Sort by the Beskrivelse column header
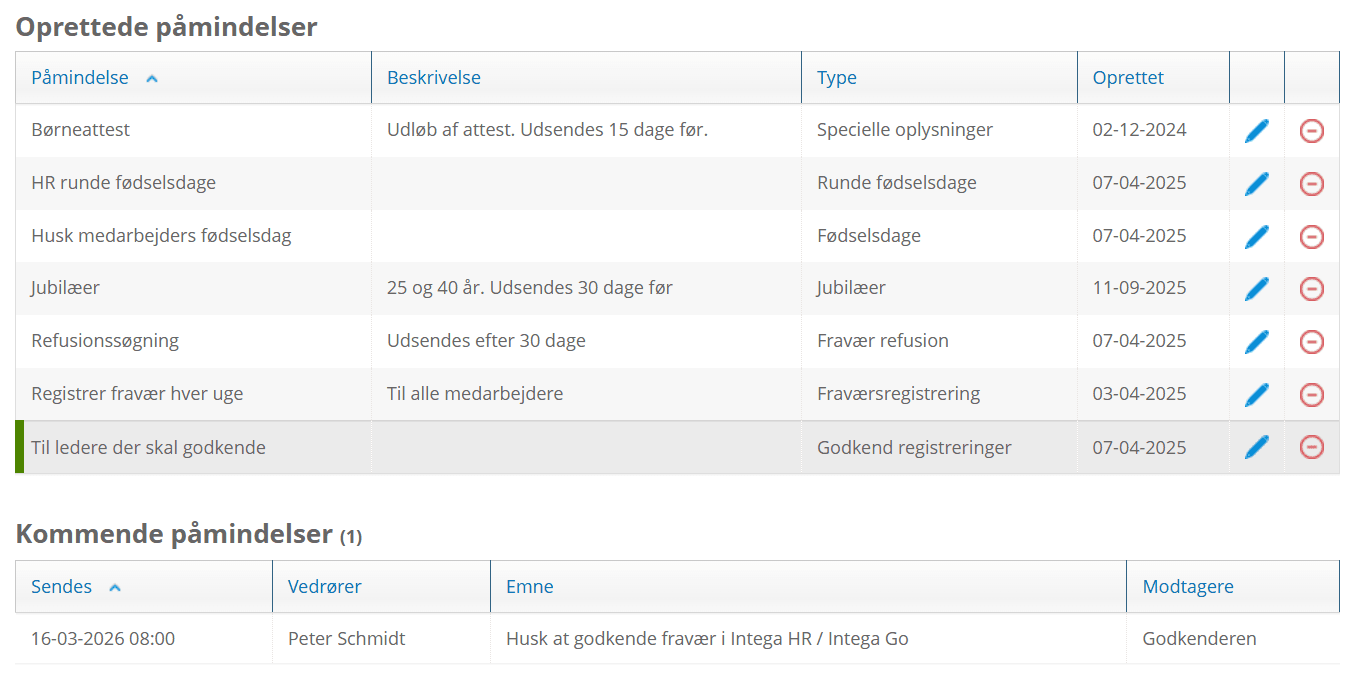Screen dimensions: 1353x679 pyautogui.click(x=434, y=78)
